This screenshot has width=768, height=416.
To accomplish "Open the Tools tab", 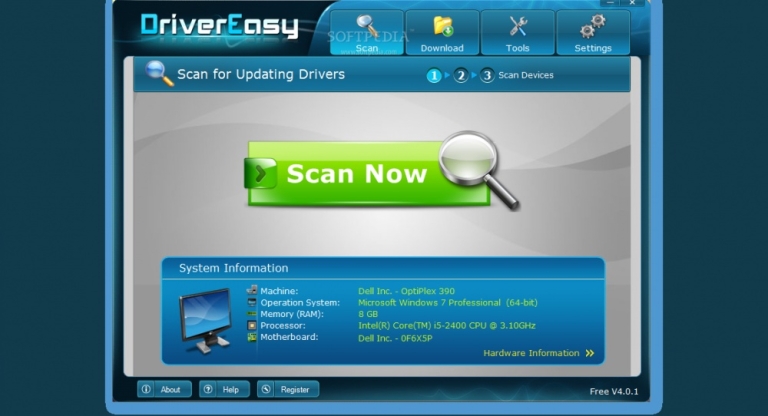I will (518, 32).
